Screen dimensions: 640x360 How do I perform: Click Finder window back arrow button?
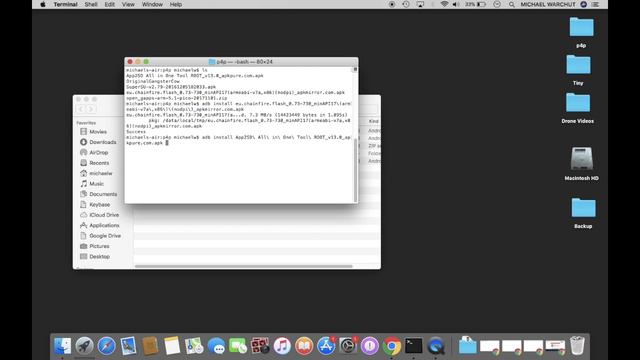point(81,109)
